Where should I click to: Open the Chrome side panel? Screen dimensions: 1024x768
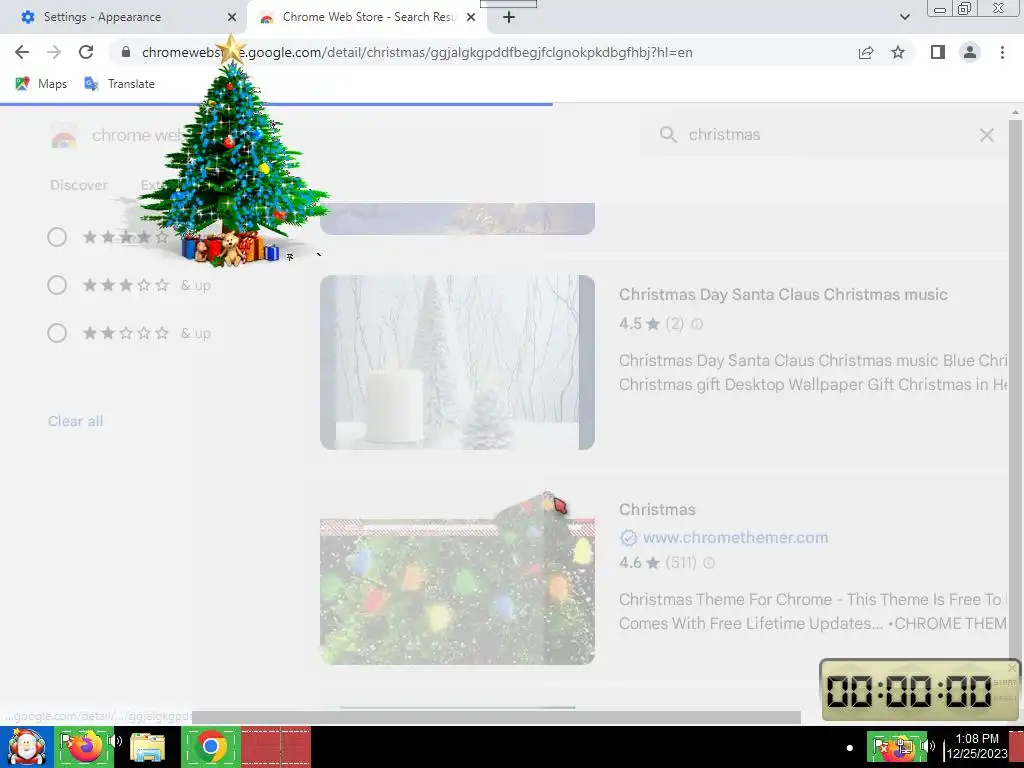938,52
